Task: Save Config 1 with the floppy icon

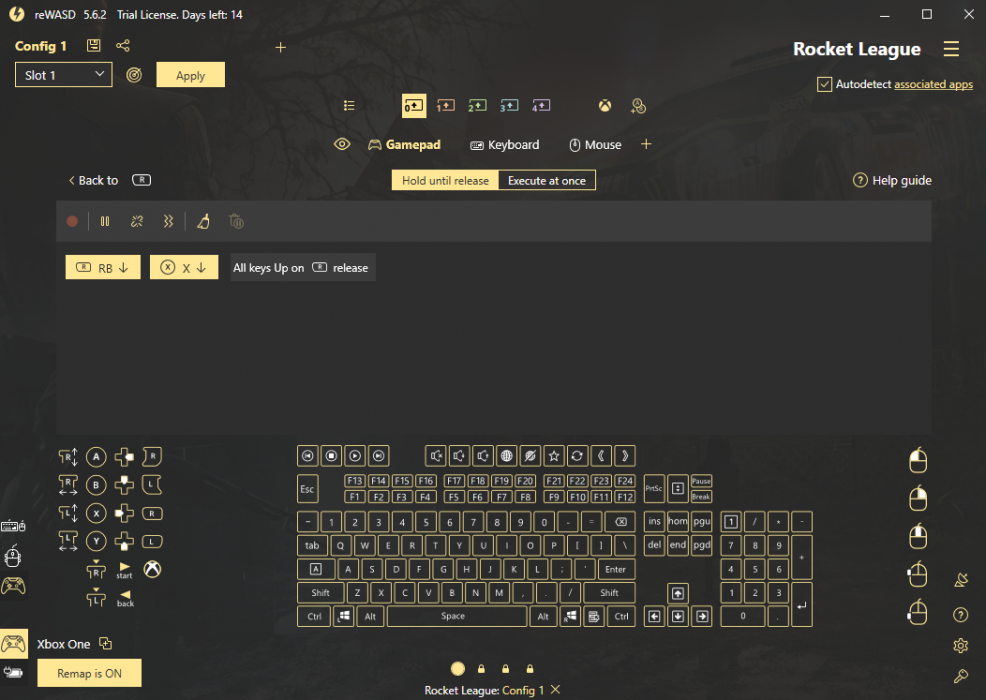Action: pyautogui.click(x=94, y=45)
